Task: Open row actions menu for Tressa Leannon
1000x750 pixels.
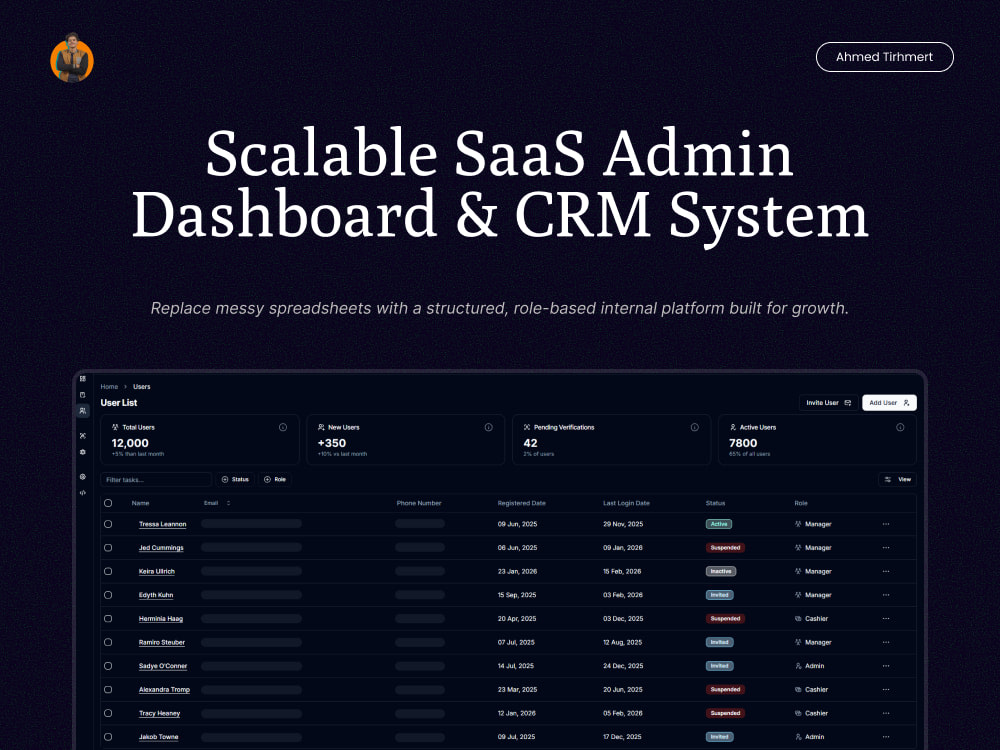Action: coord(886,524)
